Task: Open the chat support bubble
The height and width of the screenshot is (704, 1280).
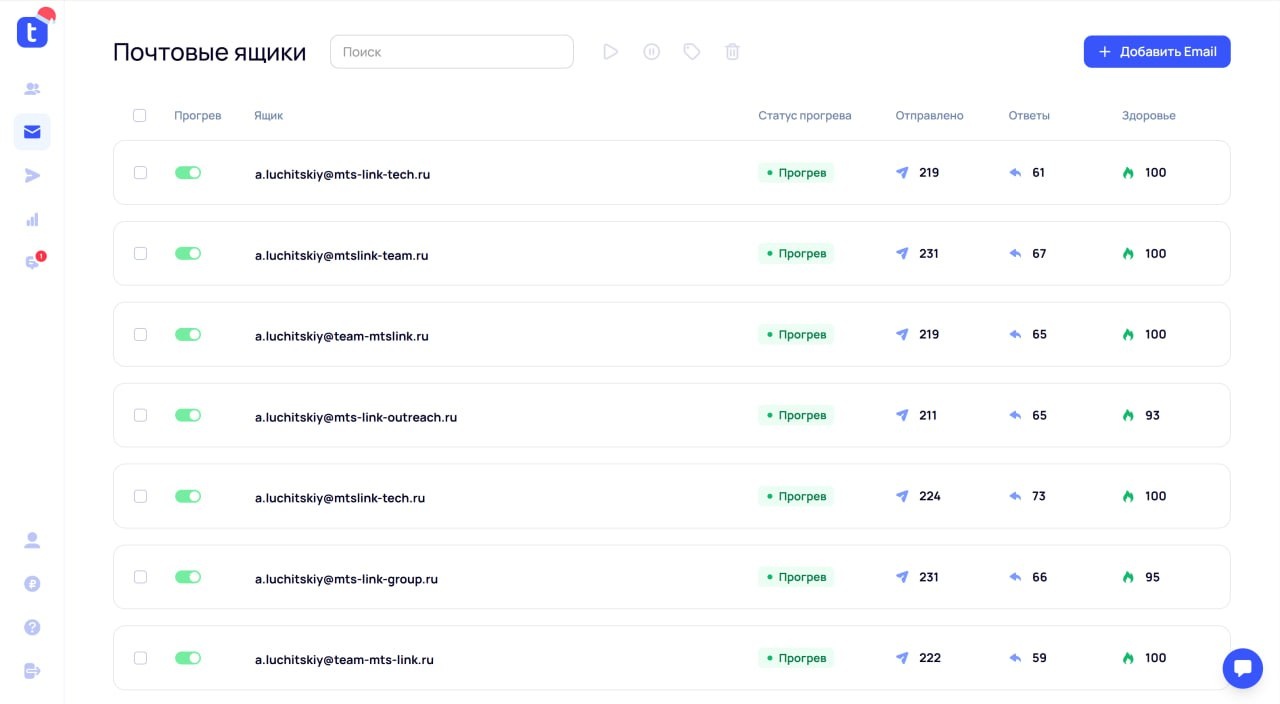Action: [1242, 668]
